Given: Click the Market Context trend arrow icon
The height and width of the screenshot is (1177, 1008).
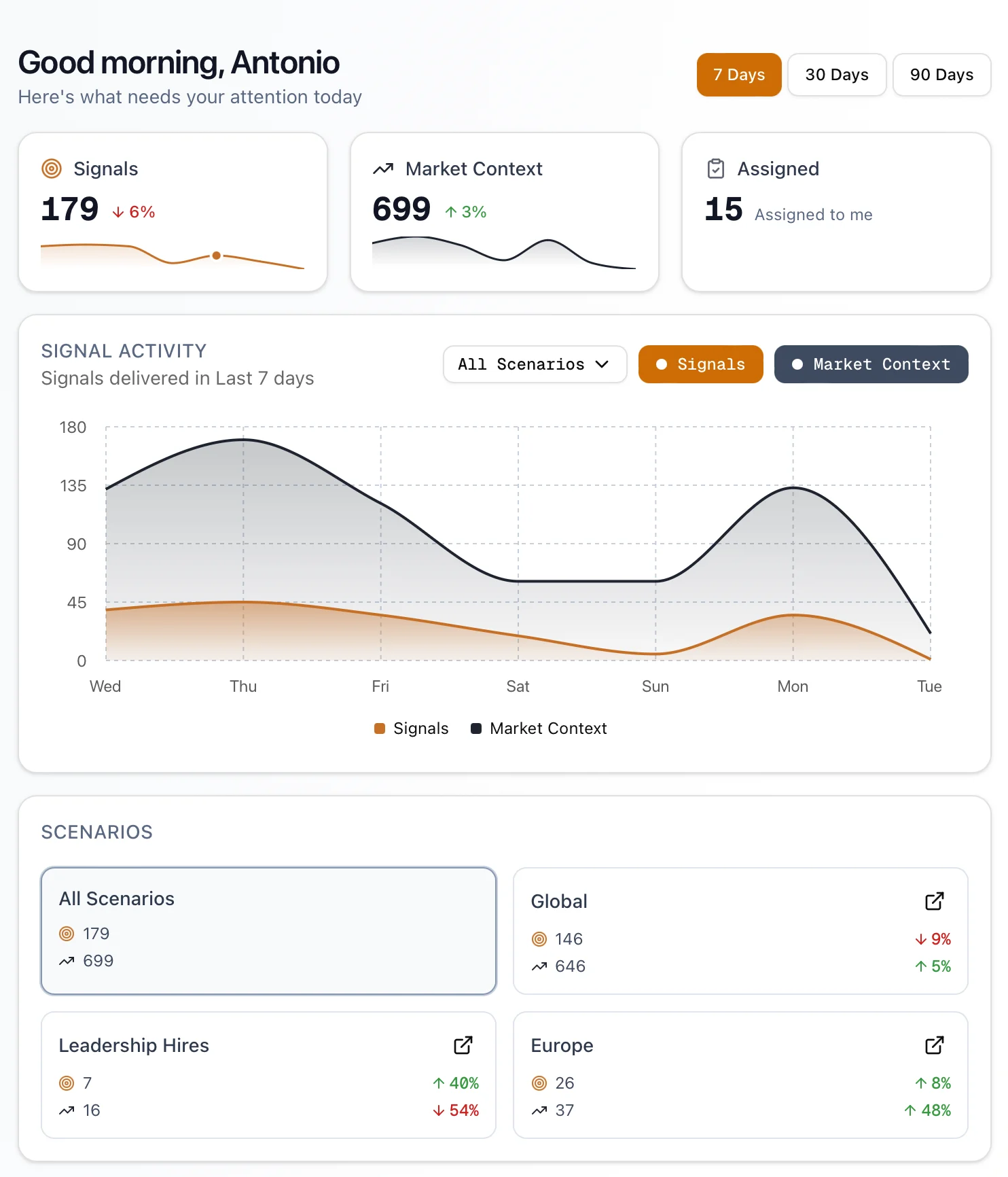Looking at the screenshot, I should pyautogui.click(x=383, y=169).
